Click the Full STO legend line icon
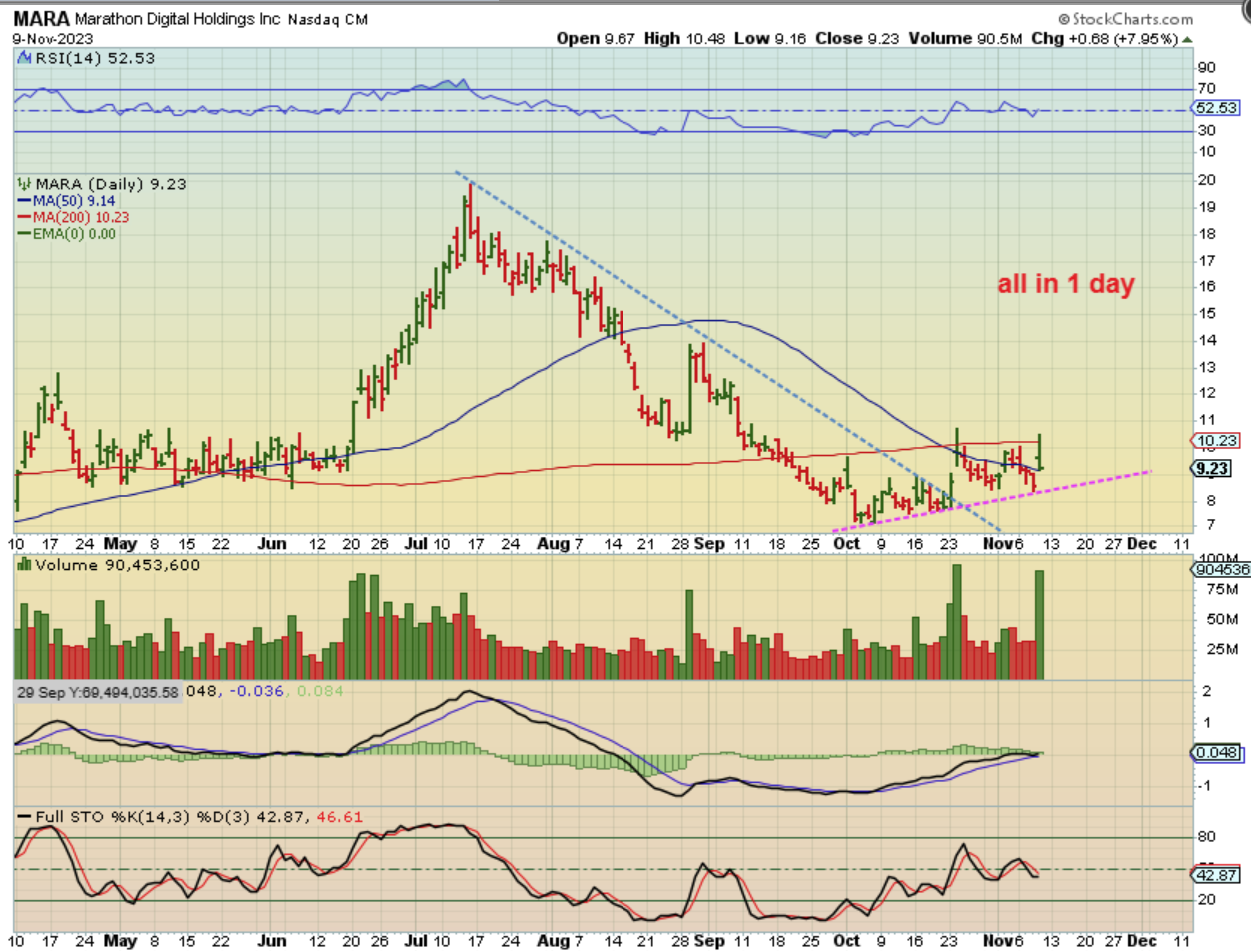Screen dimensions: 1251x951 24,817
